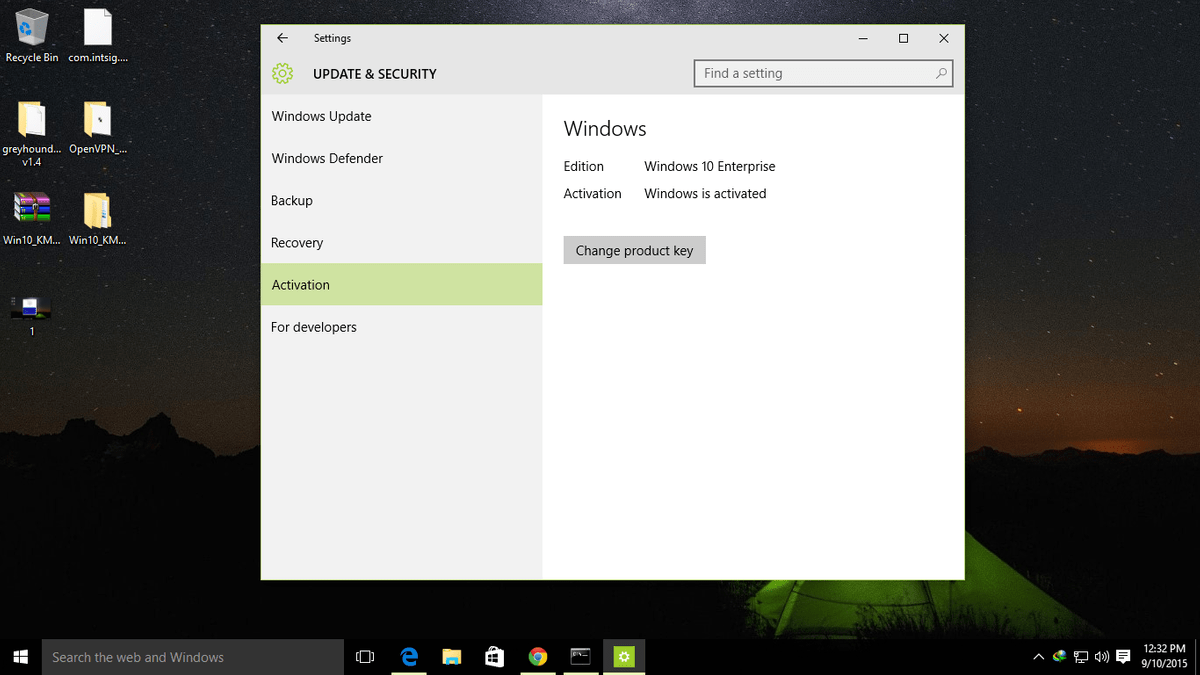Screen dimensions: 1200x675
Task: Switch to the Windows Update section
Action: coord(321,116)
